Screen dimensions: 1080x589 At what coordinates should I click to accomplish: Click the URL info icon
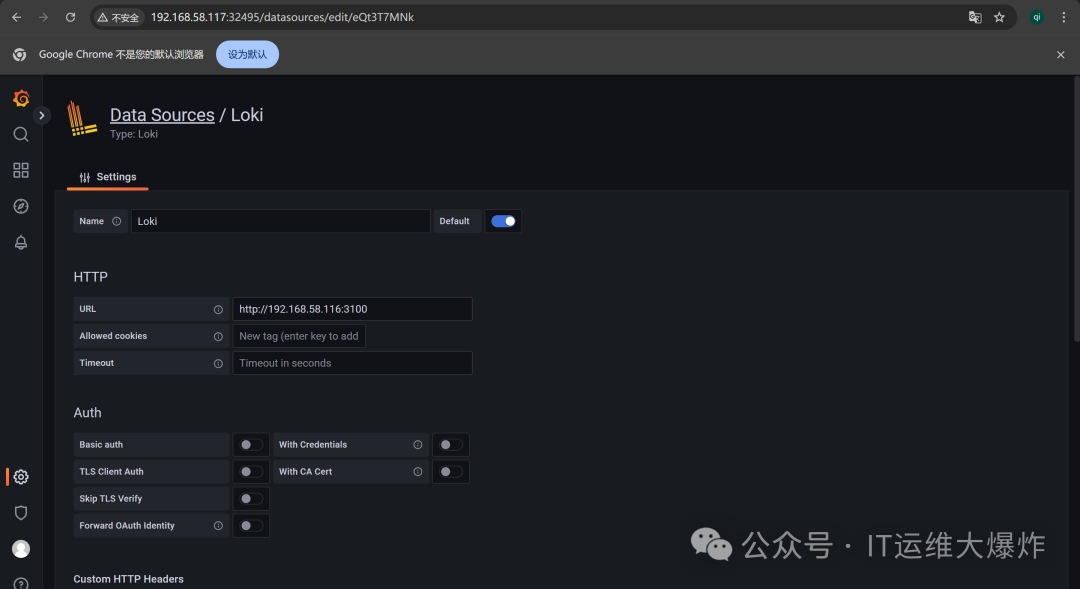[218, 309]
